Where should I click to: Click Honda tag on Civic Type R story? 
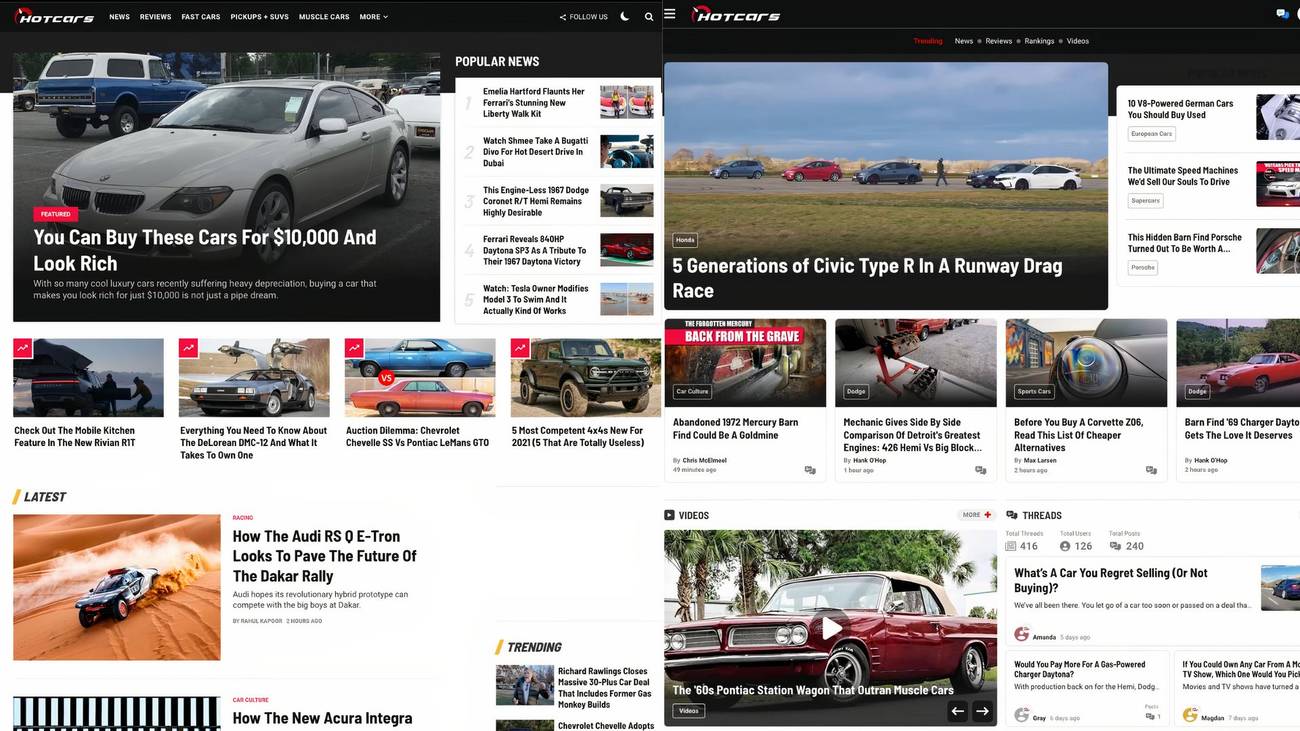685,240
